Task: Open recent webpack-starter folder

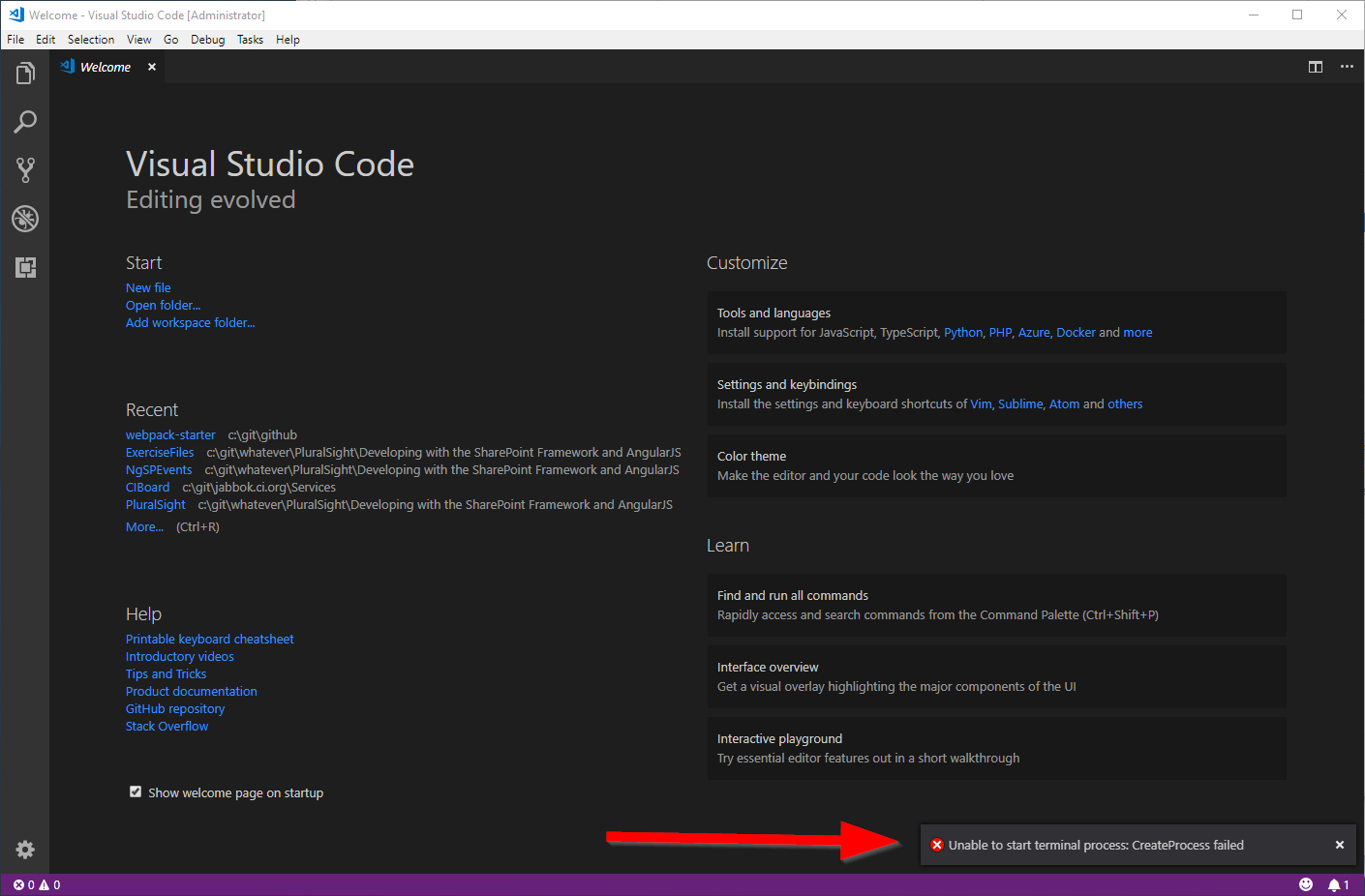Action: tap(170, 434)
